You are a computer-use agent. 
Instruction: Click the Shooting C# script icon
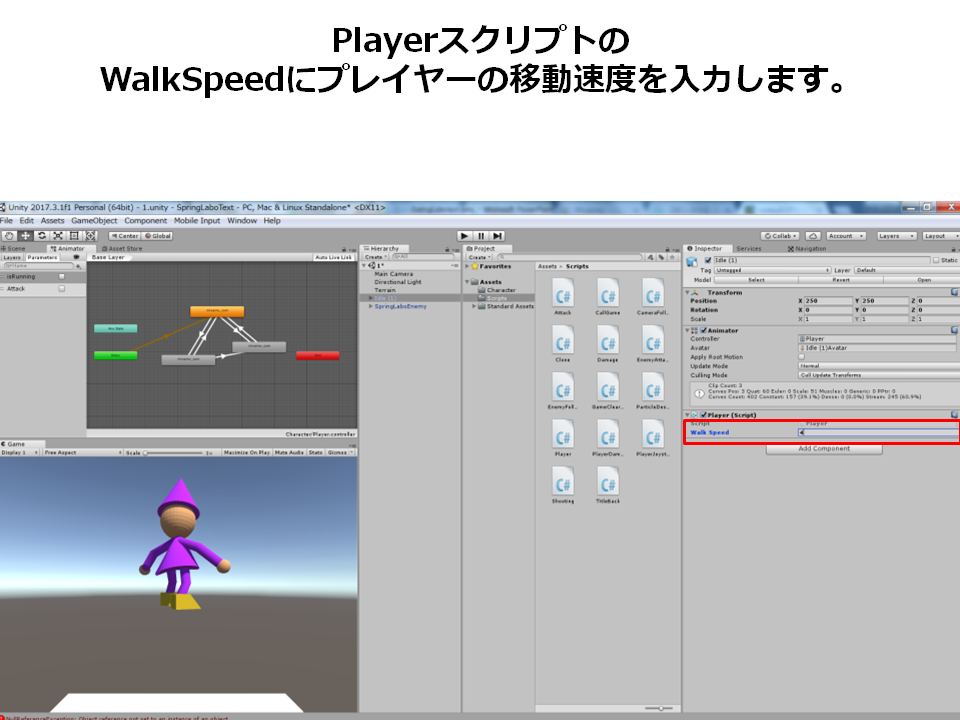tap(563, 481)
